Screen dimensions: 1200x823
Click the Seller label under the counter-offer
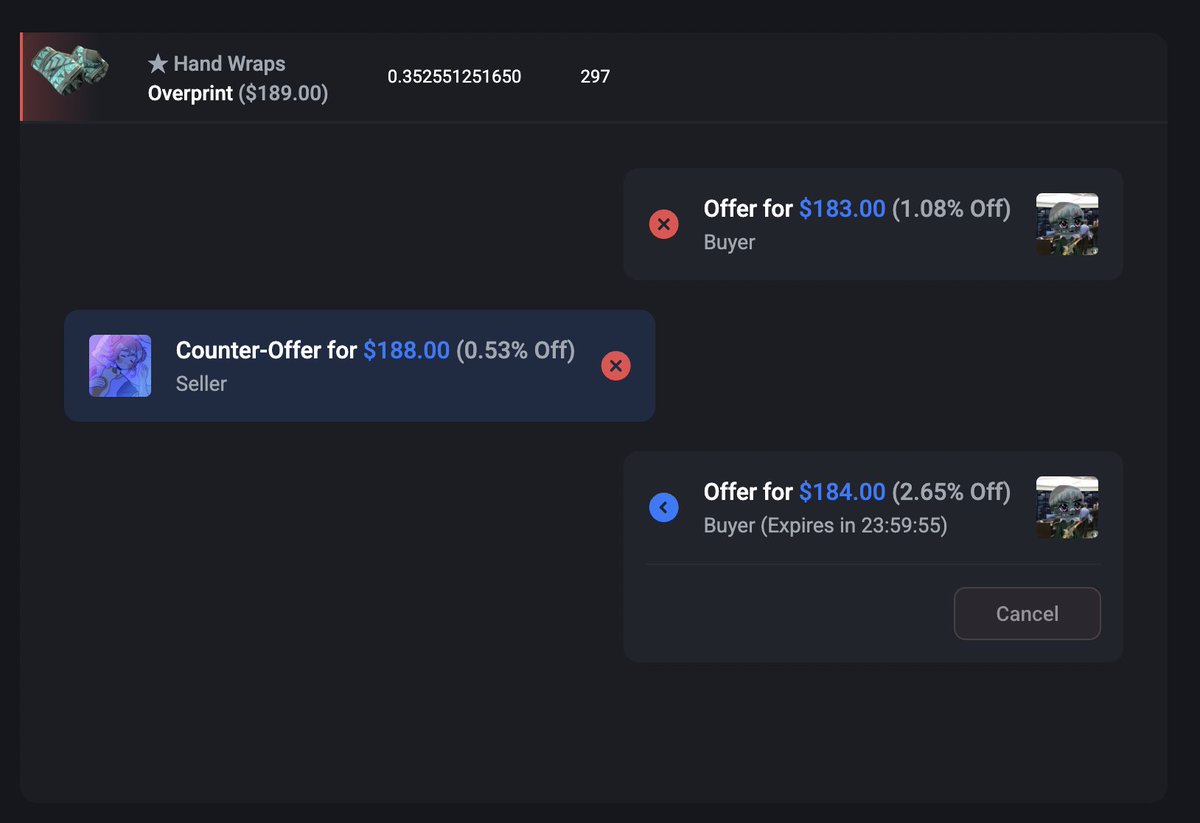tap(201, 384)
